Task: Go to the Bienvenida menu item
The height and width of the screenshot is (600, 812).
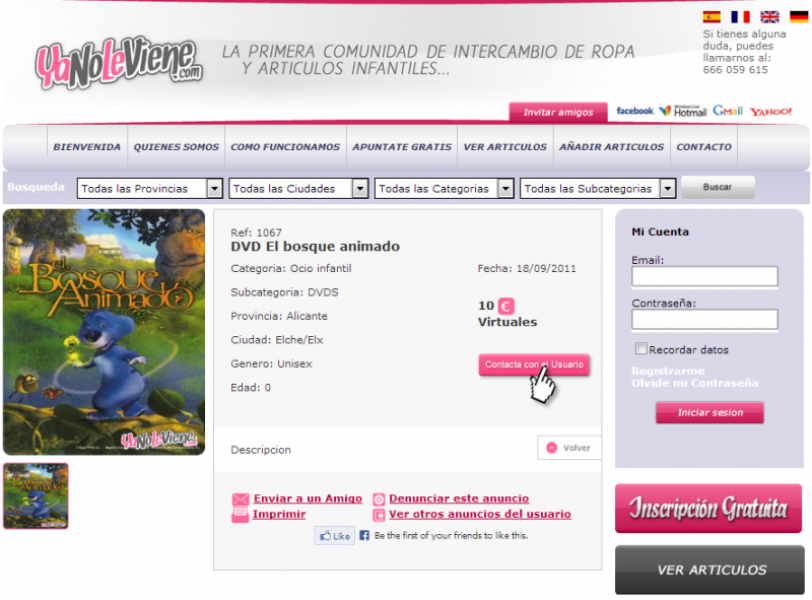Action: point(87,147)
